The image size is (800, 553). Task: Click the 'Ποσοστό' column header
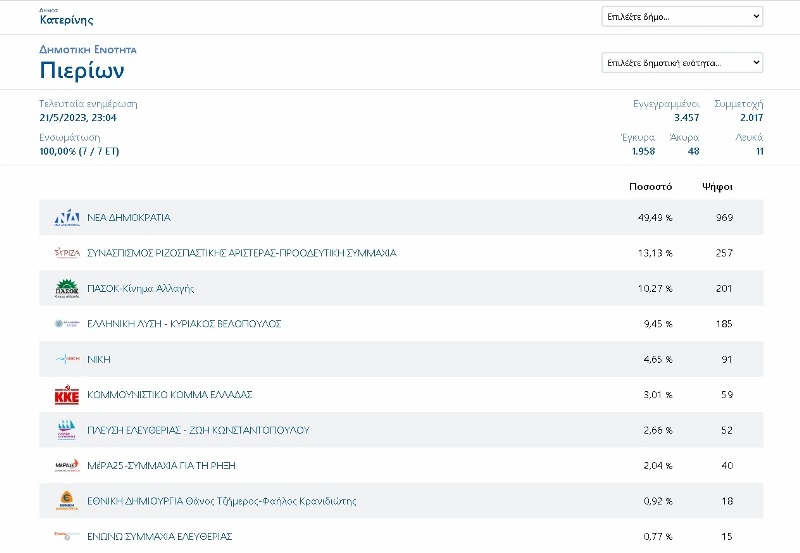point(651,187)
